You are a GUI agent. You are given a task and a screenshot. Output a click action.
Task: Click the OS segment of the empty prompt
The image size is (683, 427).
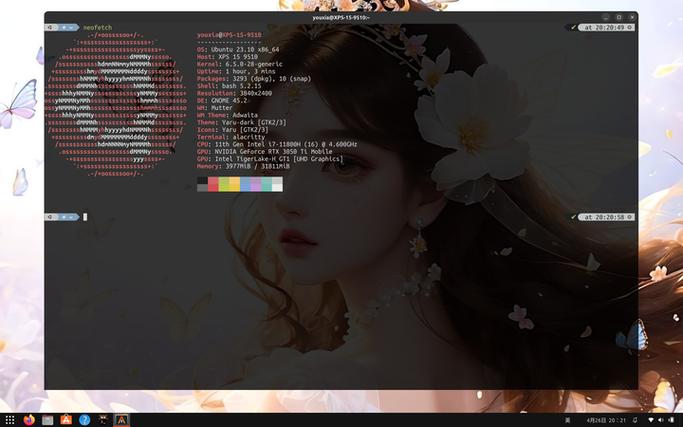pos(50,217)
